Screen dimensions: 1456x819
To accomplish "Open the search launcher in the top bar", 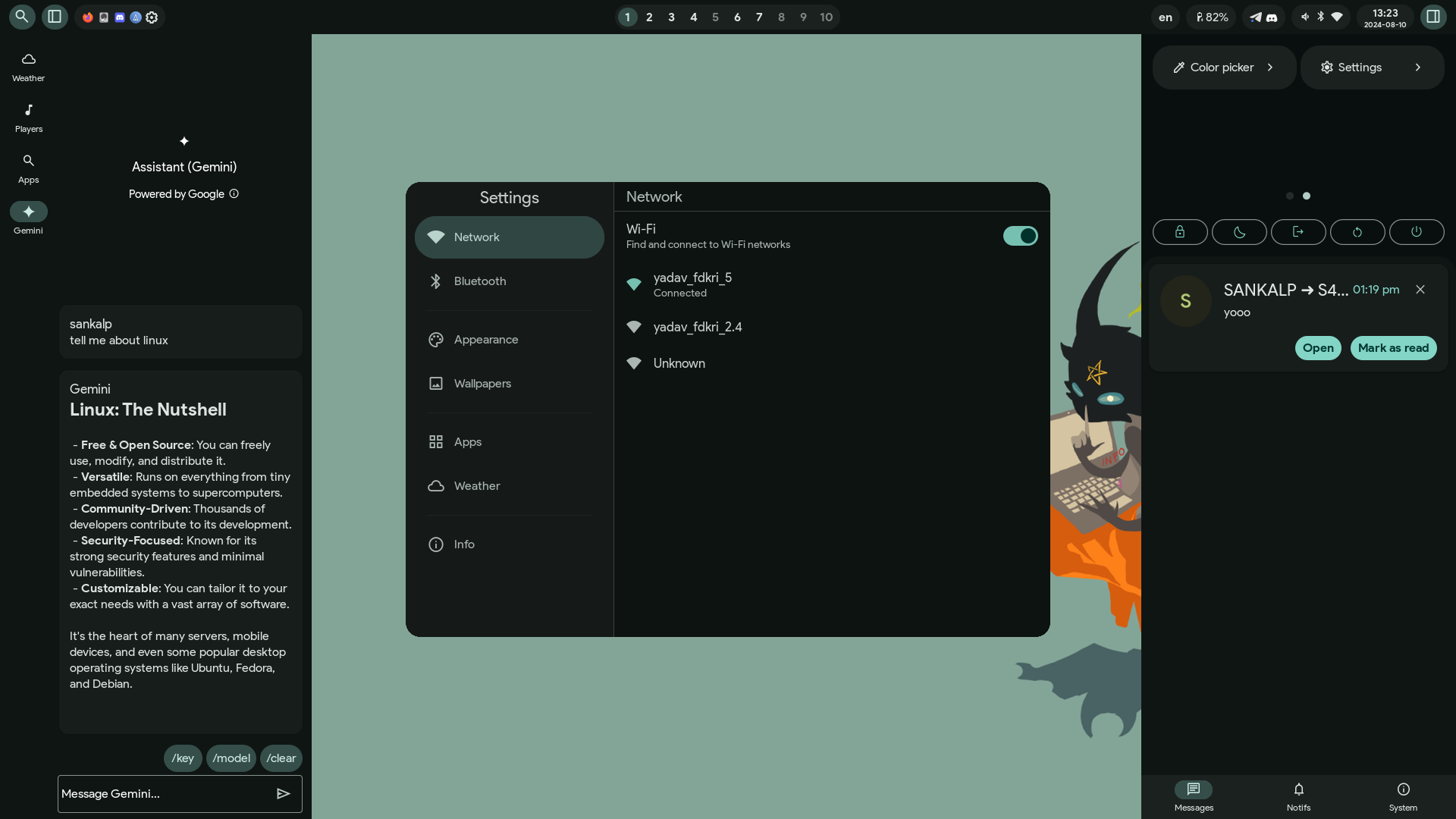I will 21,17.
